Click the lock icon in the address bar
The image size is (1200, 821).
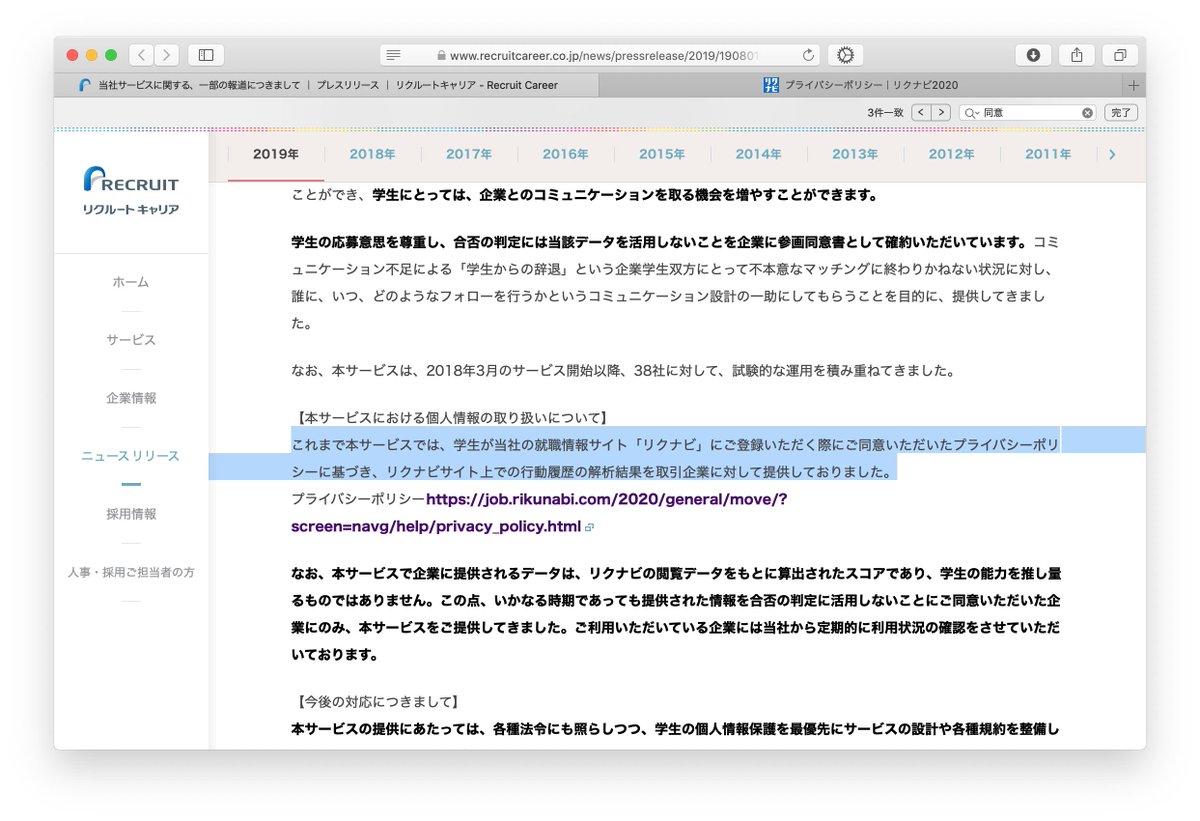point(442,56)
